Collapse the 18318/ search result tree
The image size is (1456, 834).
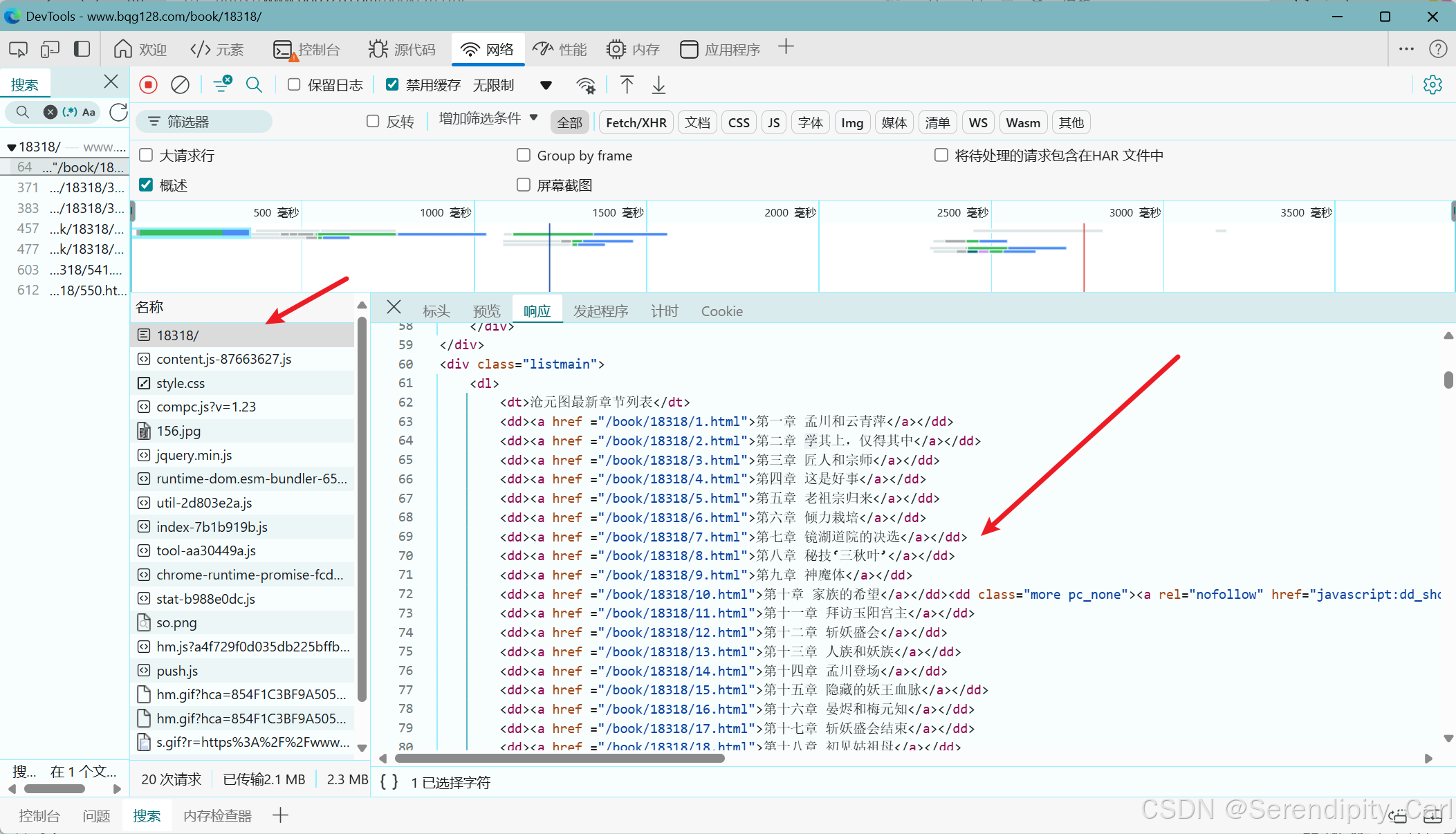pos(11,147)
